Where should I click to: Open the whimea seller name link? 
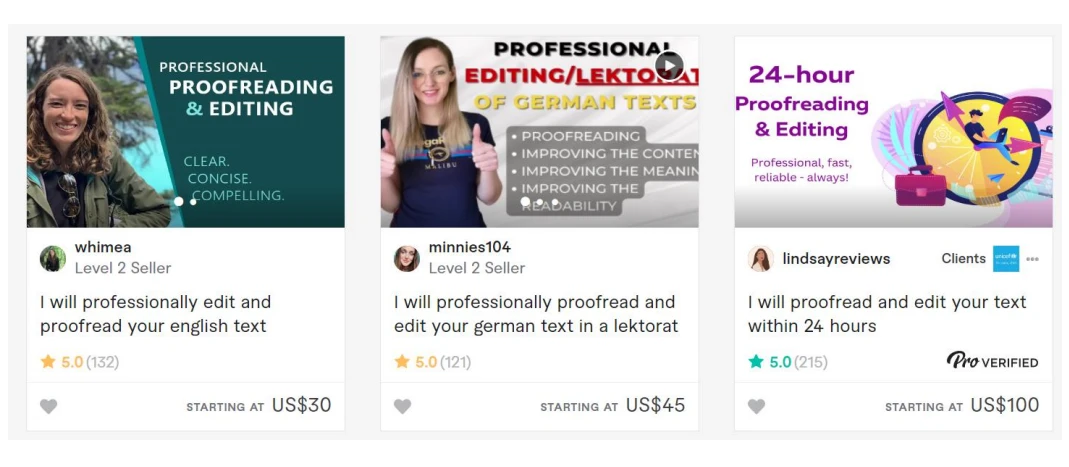(x=103, y=247)
